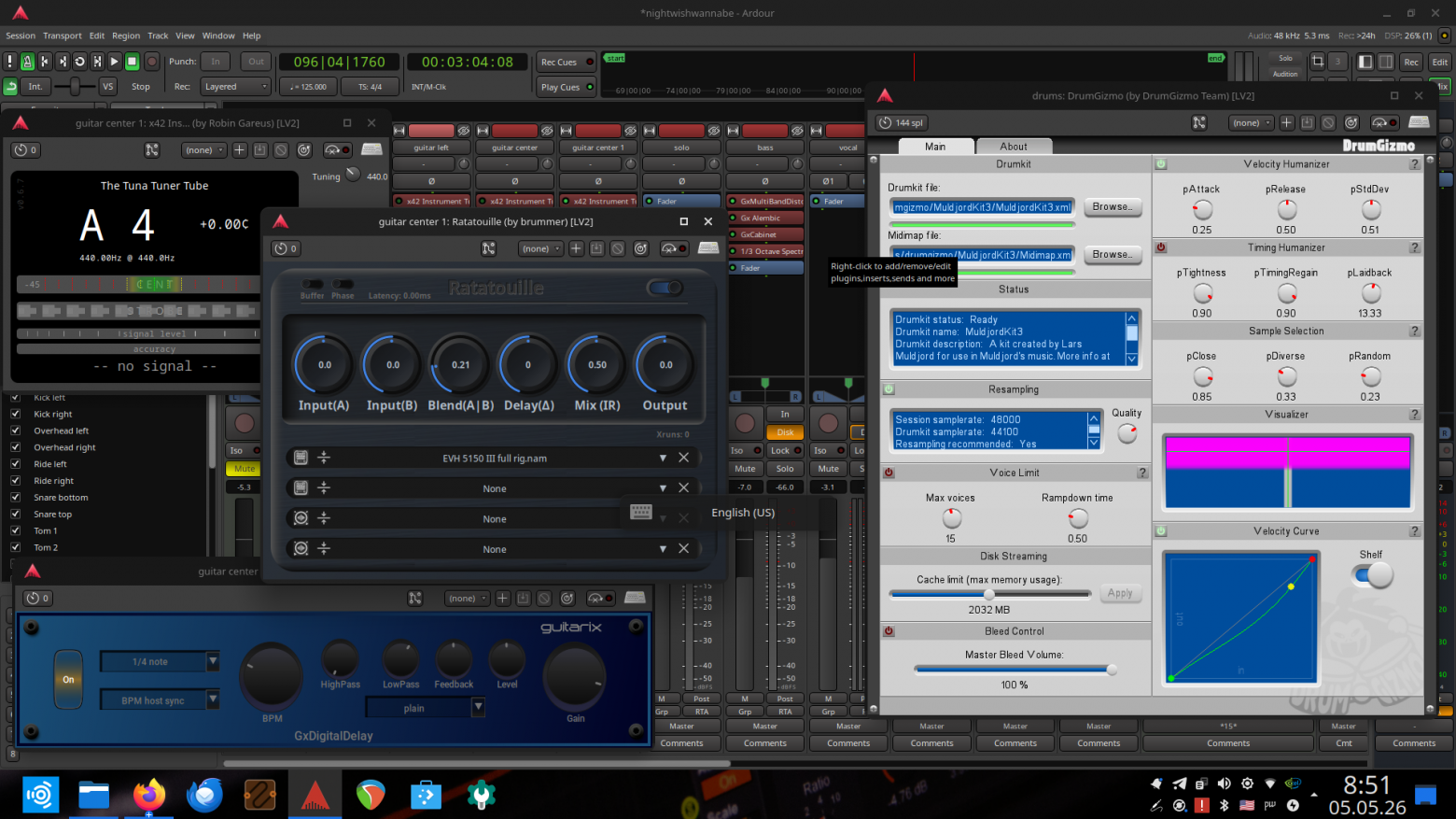This screenshot has width=1456, height=819.
Task: Click the MIDI panic exclamation button
Action: (9, 62)
